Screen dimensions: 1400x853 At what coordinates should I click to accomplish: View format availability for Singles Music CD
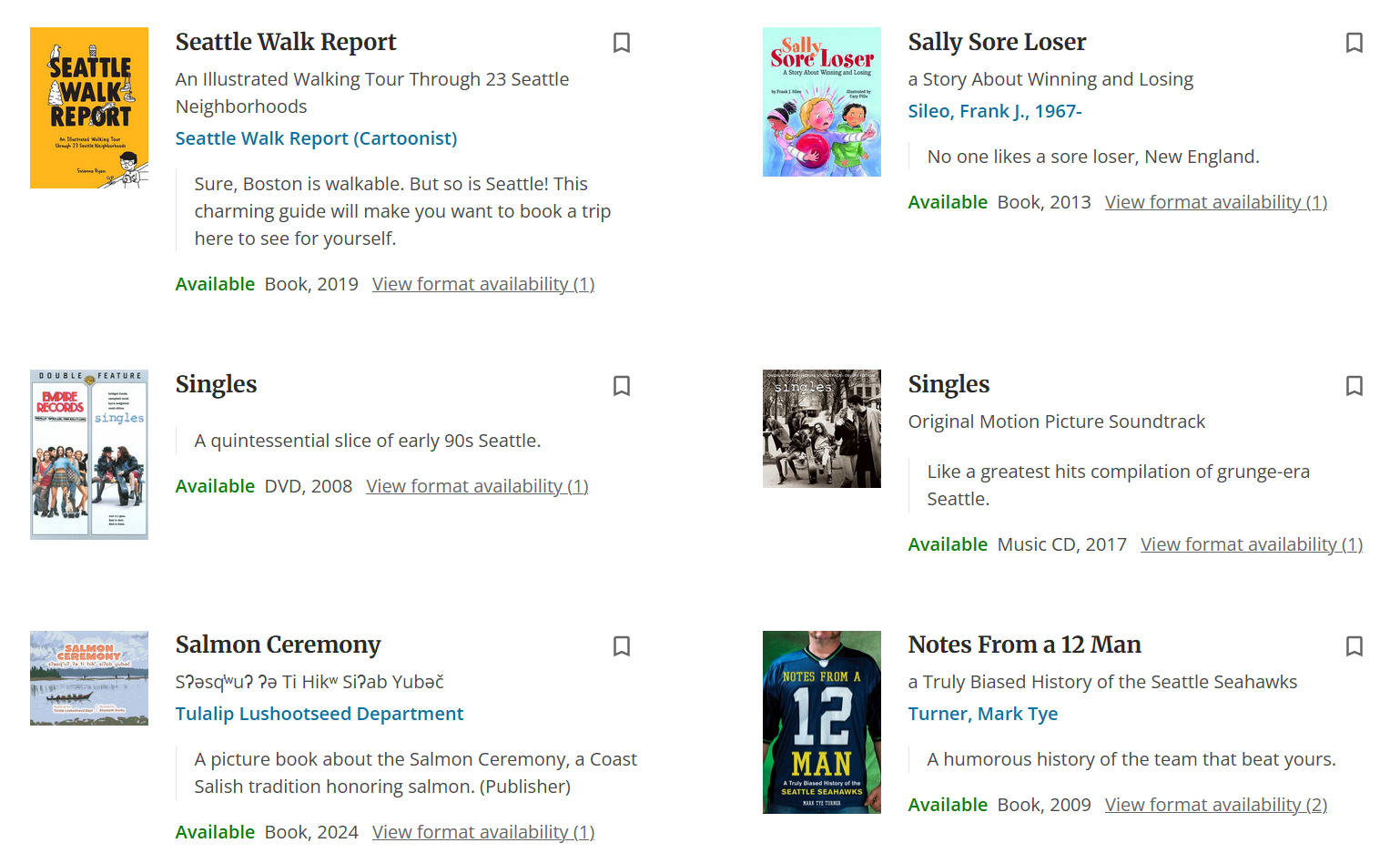(1251, 544)
